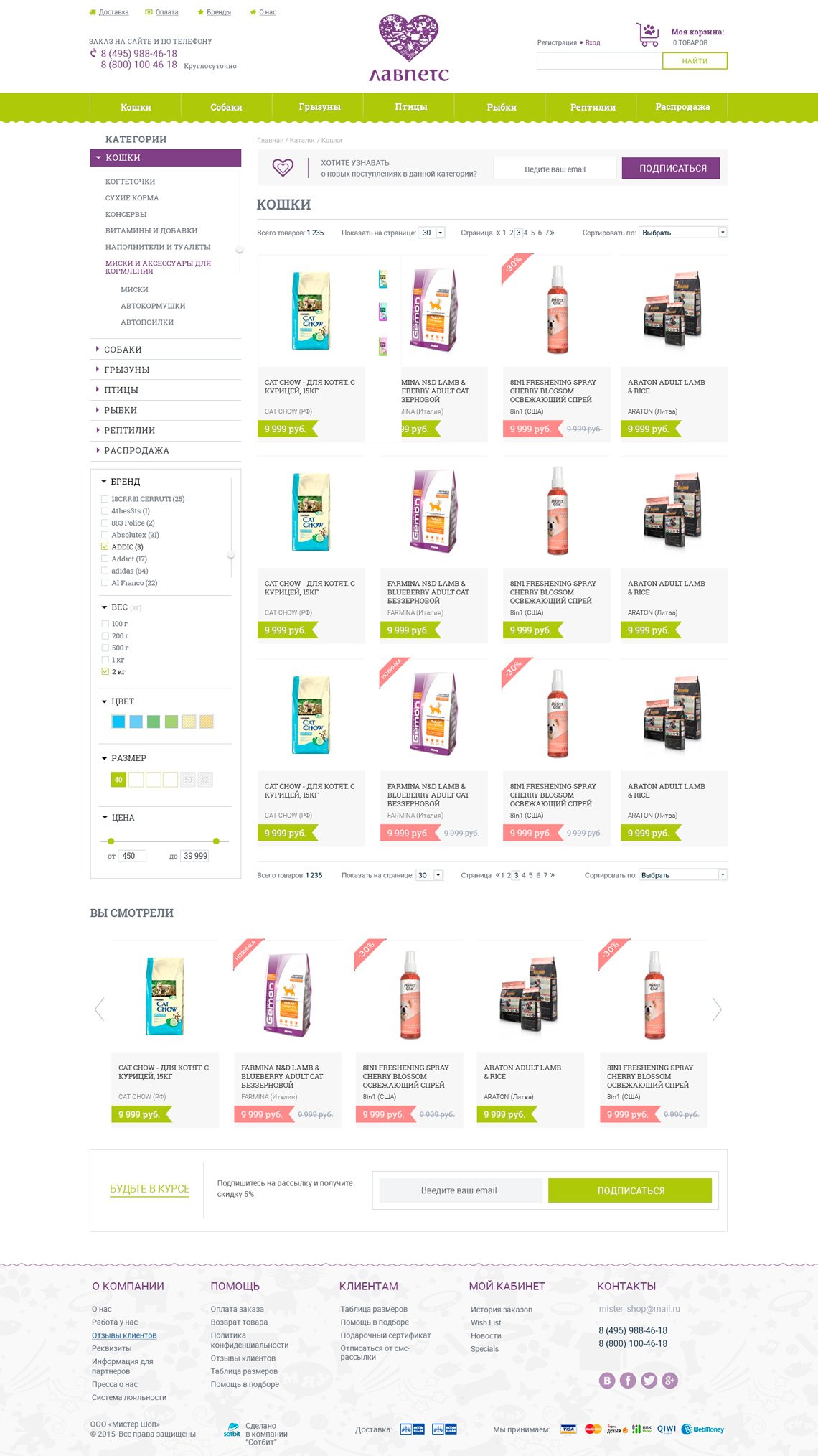Screen dimensions: 818x1456
Task: Select the Распродажа menu item
Action: tap(682, 107)
